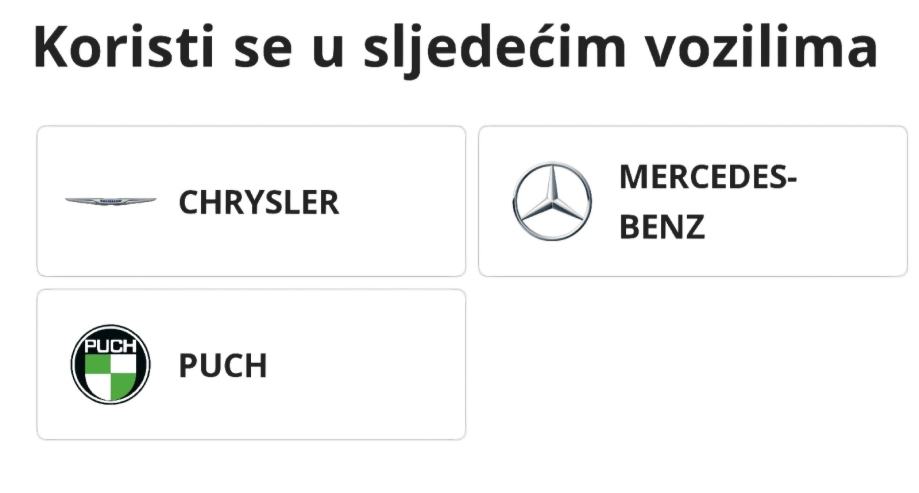Open the MERCEDES-BENZ vehicle link
The width and height of the screenshot is (919, 493).
(707, 202)
